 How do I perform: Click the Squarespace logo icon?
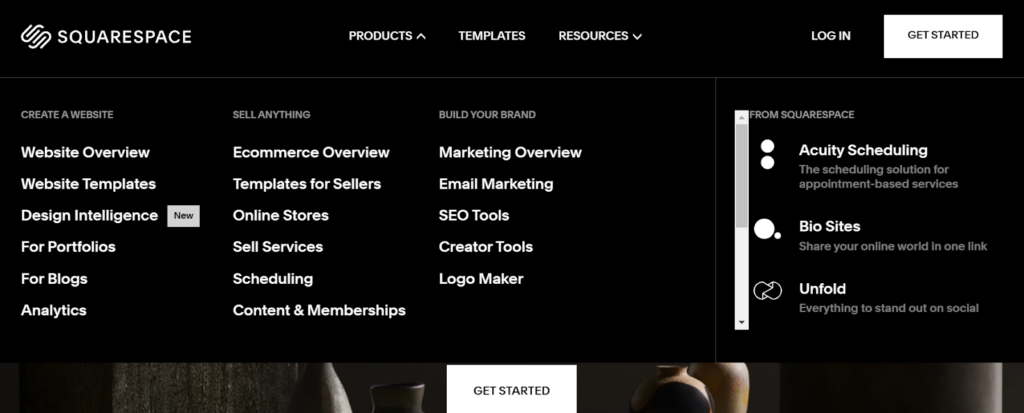(36, 36)
